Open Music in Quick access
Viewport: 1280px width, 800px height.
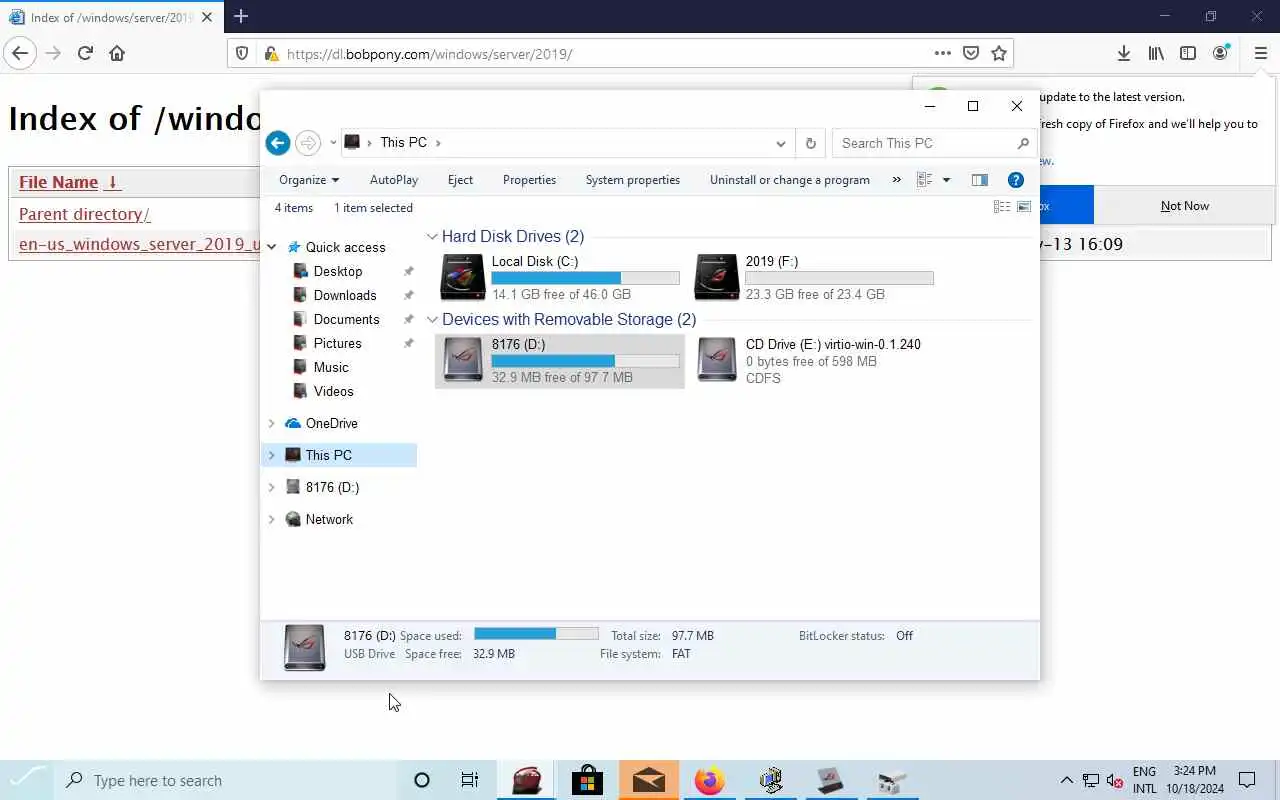331,367
